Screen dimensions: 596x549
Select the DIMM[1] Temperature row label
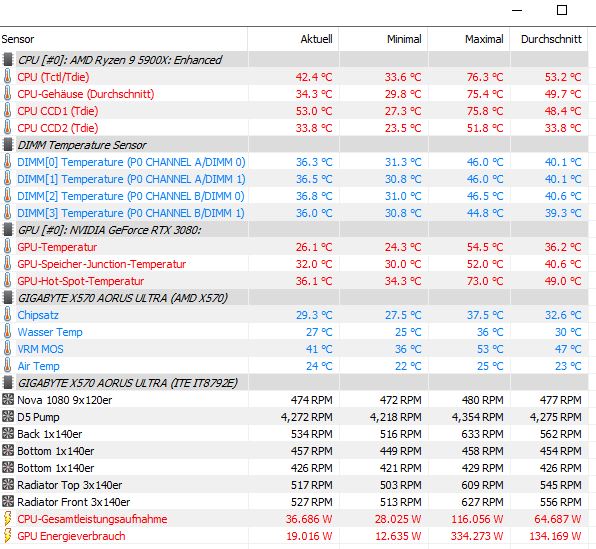point(131,179)
